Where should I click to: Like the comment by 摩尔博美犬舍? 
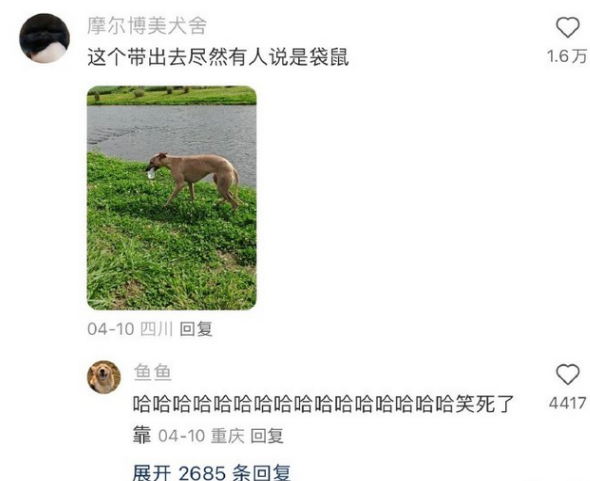pos(567,27)
